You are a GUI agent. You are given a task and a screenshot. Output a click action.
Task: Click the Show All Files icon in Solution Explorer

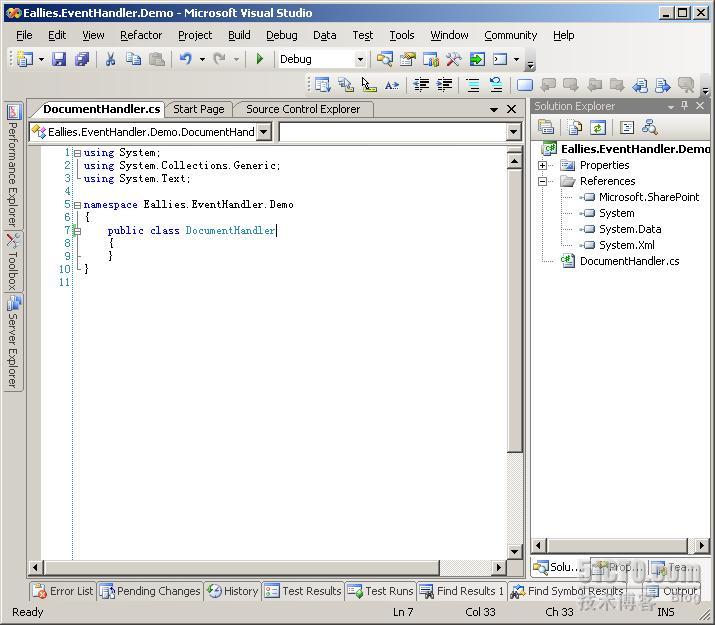coord(575,128)
